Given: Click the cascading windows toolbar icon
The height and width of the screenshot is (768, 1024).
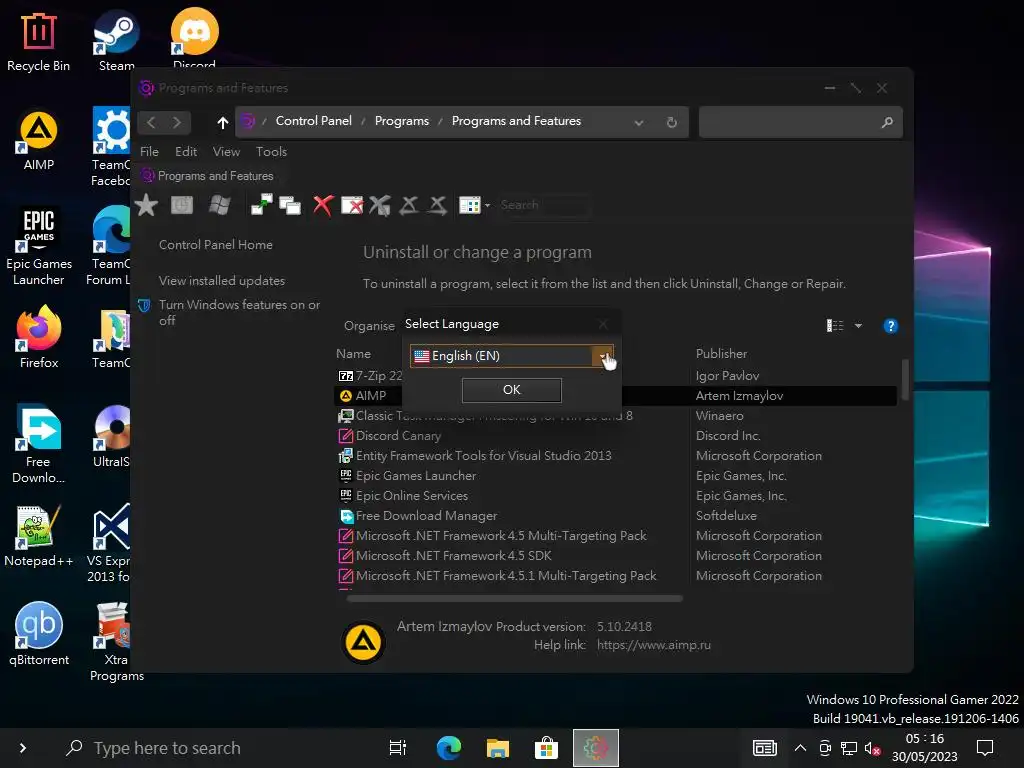Looking at the screenshot, I should pyautogui.click(x=290, y=205).
